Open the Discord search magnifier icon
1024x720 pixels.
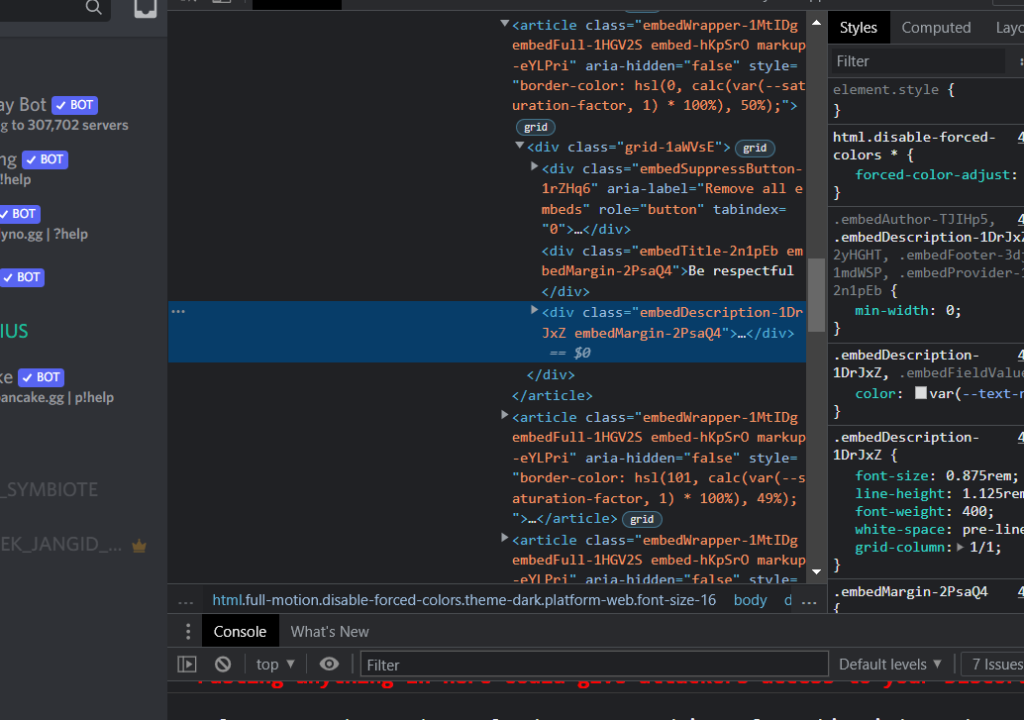(93, 7)
